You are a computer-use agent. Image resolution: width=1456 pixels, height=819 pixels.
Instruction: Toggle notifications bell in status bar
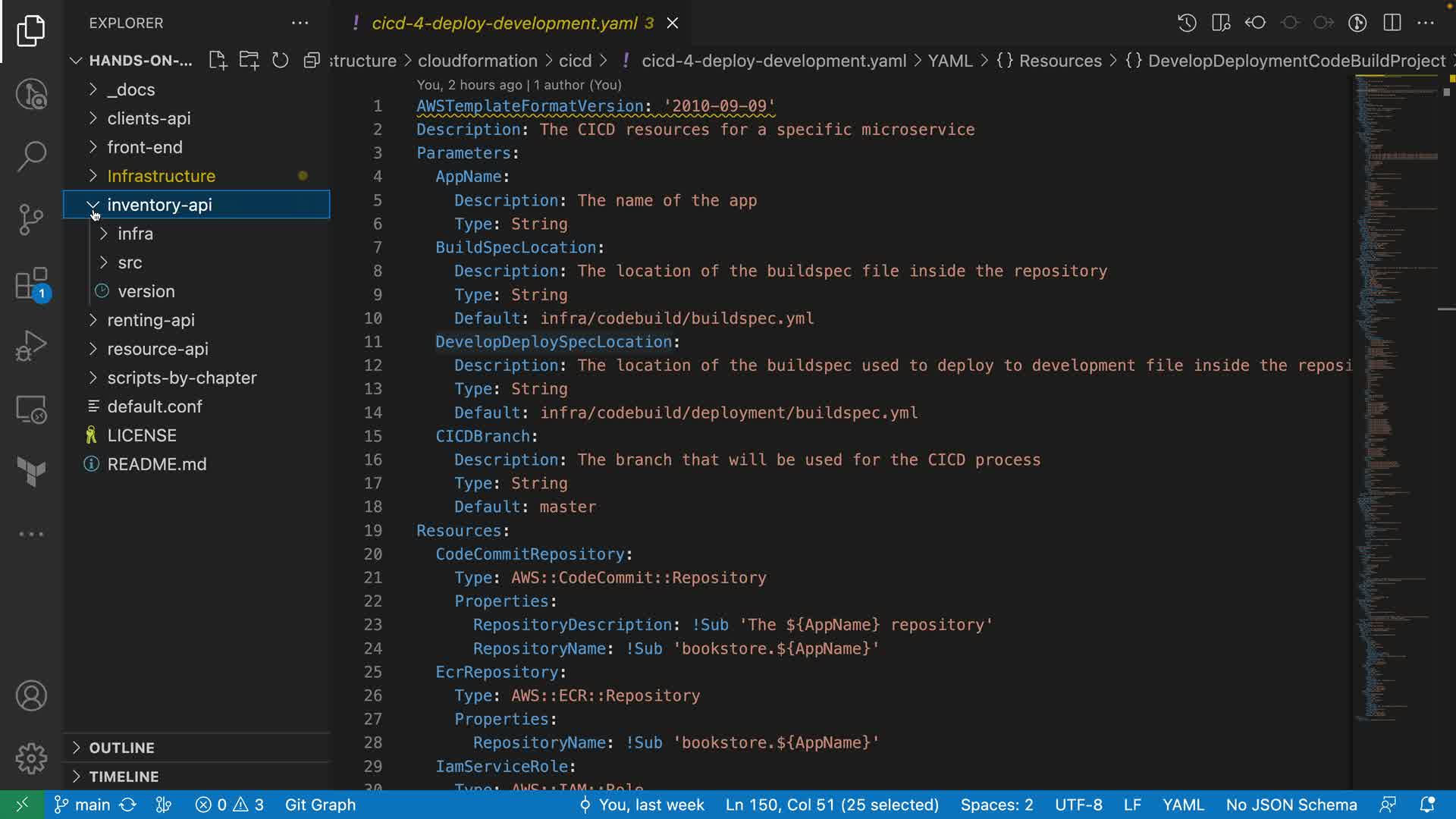(x=1426, y=805)
